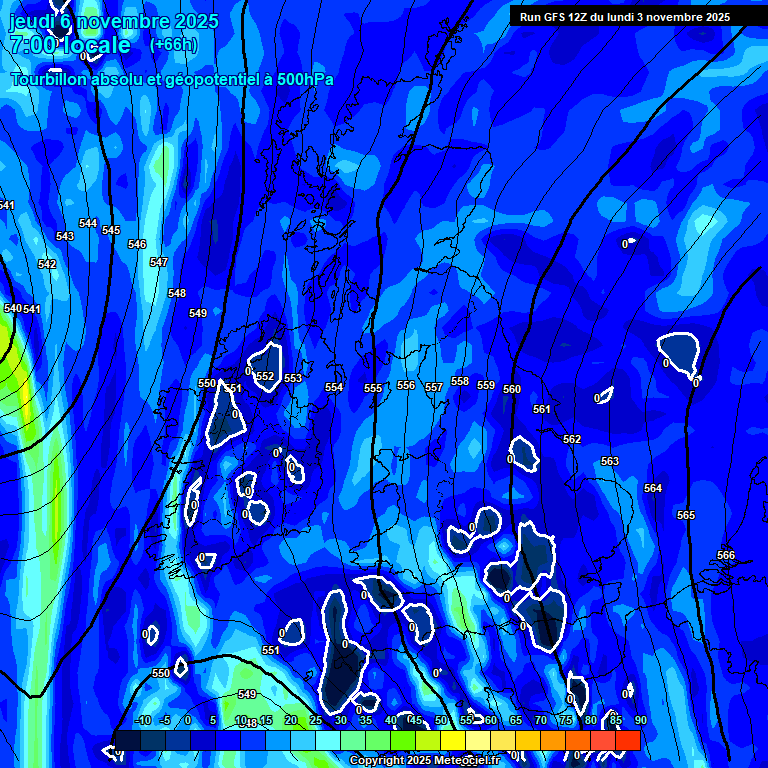Click the 549 contour label near the bottom
768x768 pixels.
coord(247,694)
